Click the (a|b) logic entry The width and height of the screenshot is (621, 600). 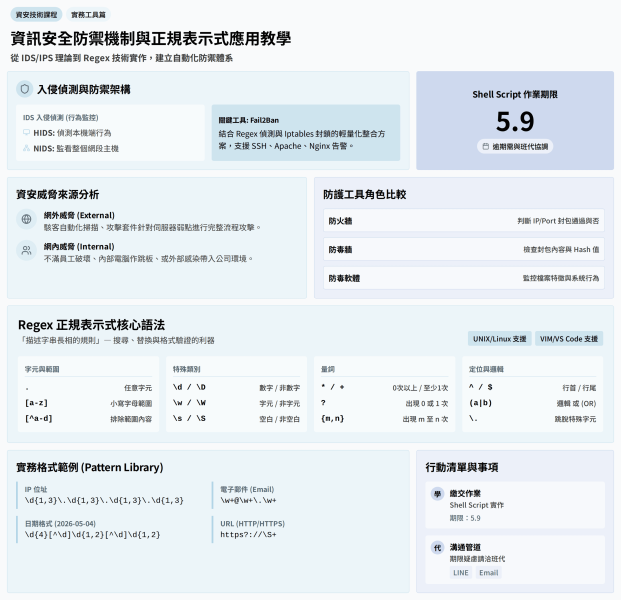480,403
